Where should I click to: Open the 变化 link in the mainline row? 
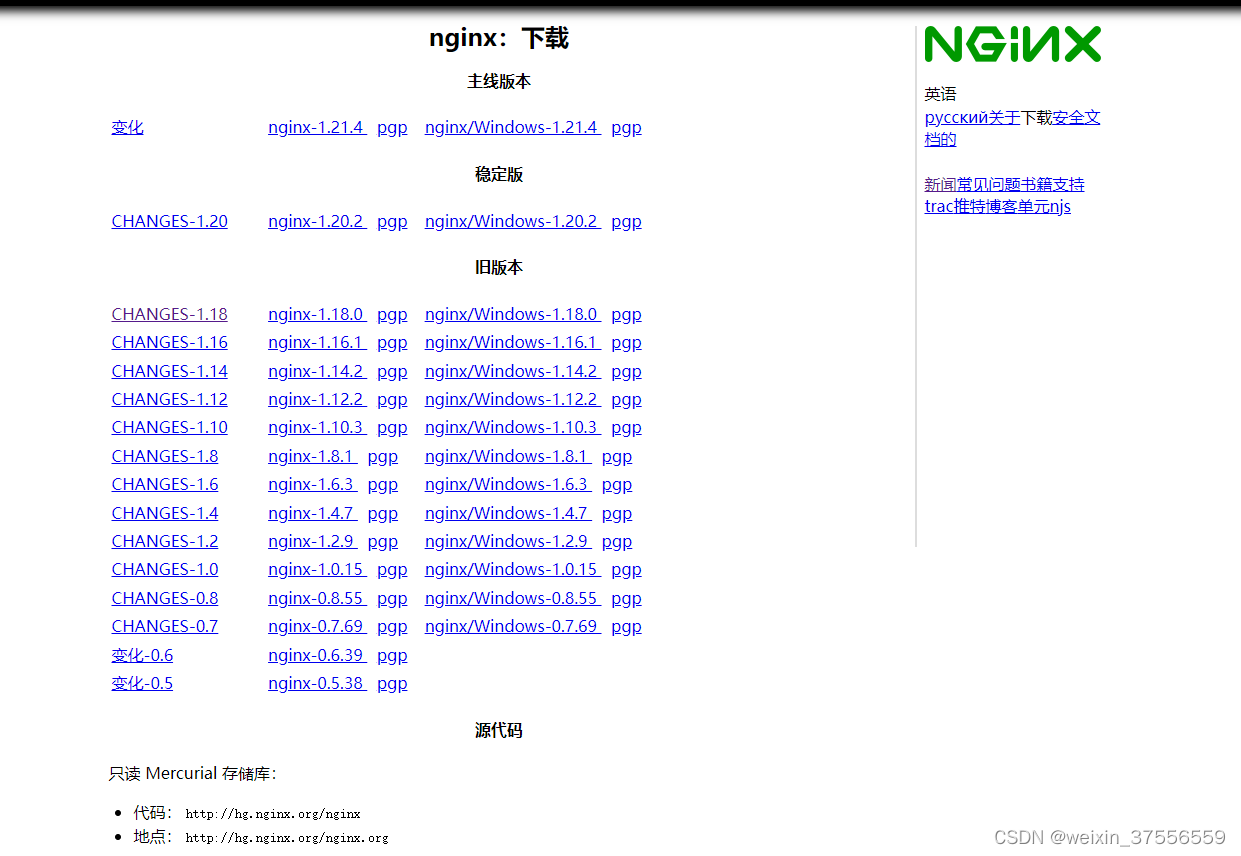pyautogui.click(x=127, y=127)
